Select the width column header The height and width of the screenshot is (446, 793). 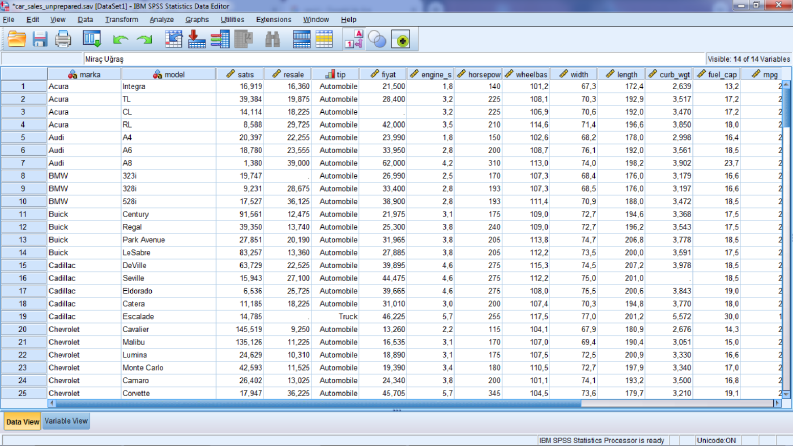[574, 74]
